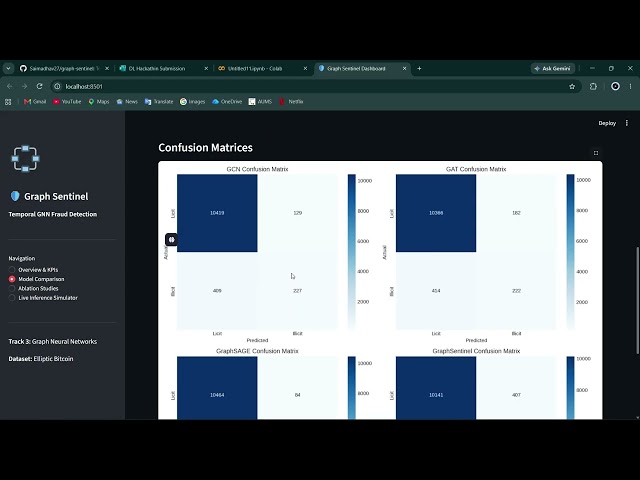640x480 pixels.
Task: Select the Ablation Studies radio option
Action: pyautogui.click(x=33, y=289)
